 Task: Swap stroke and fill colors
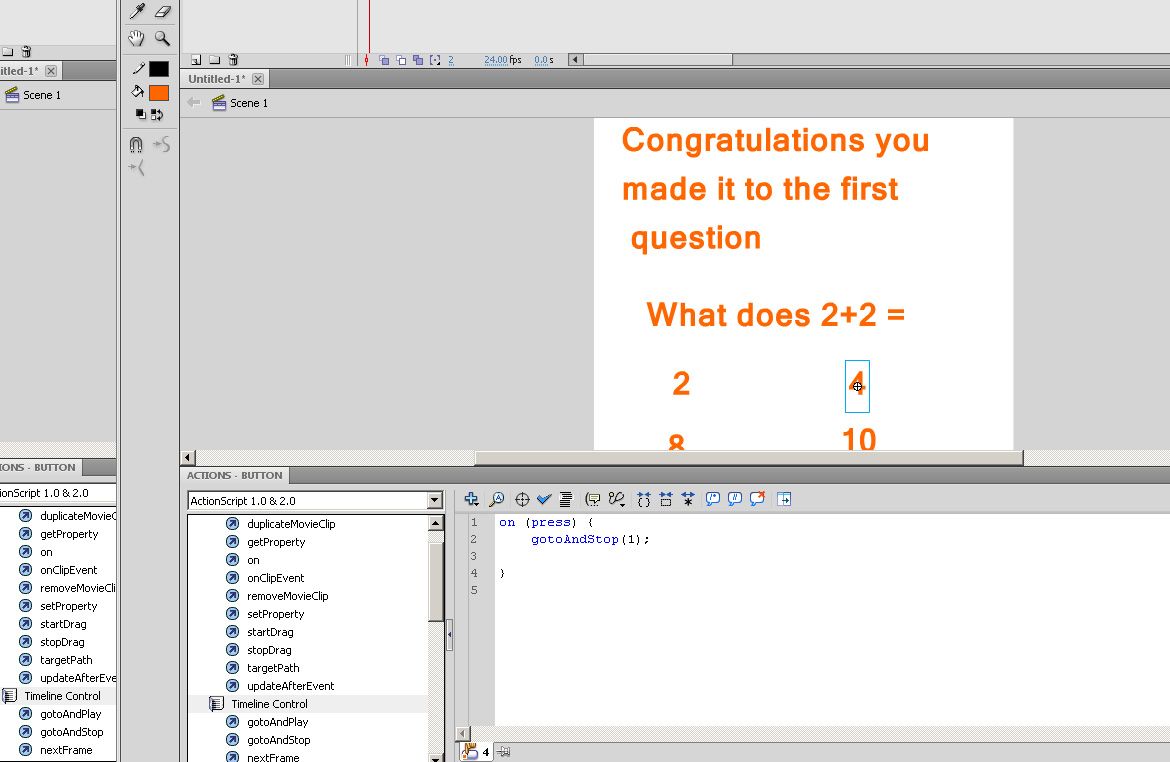[158, 113]
